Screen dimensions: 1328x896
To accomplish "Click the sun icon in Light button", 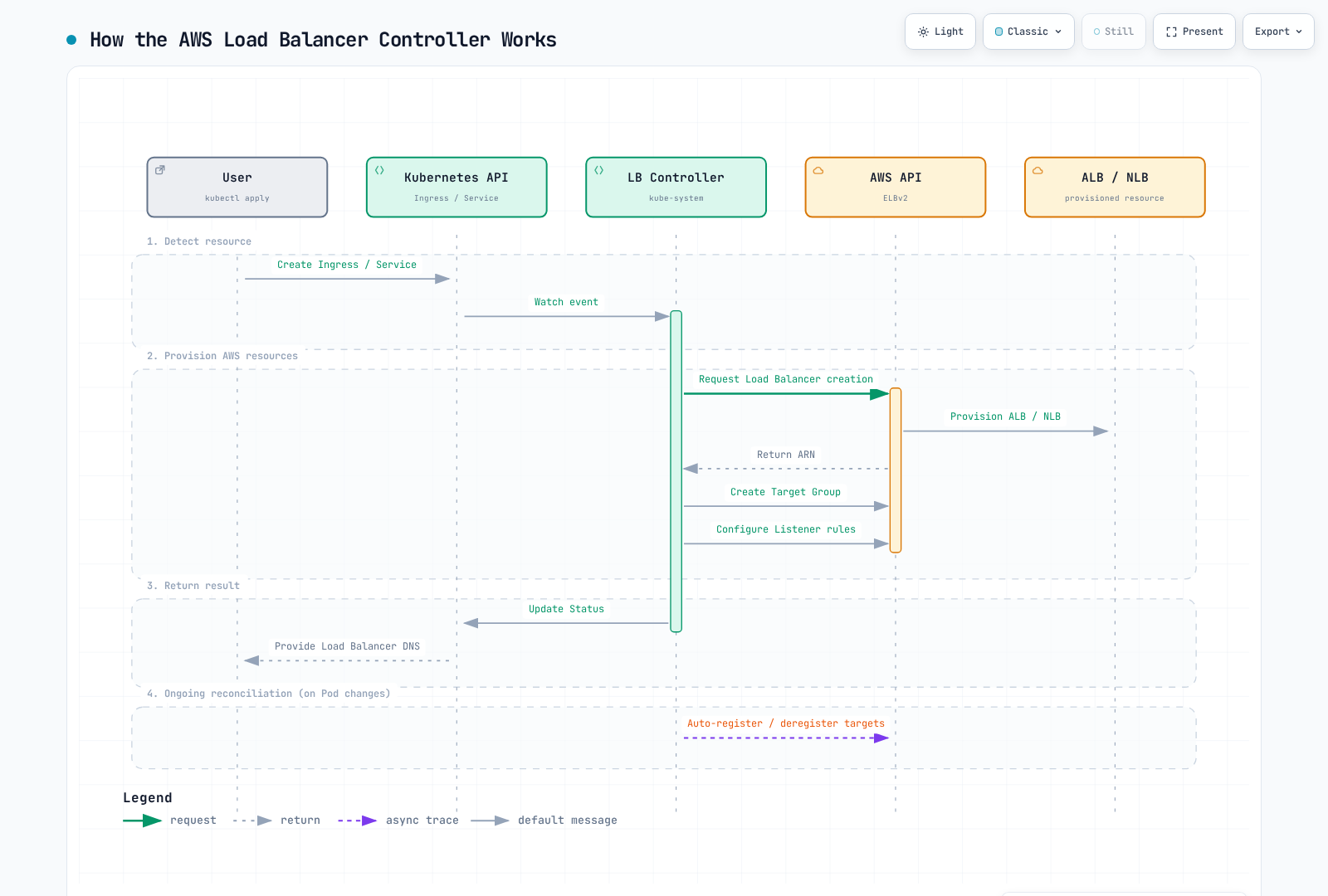I will coord(923,32).
